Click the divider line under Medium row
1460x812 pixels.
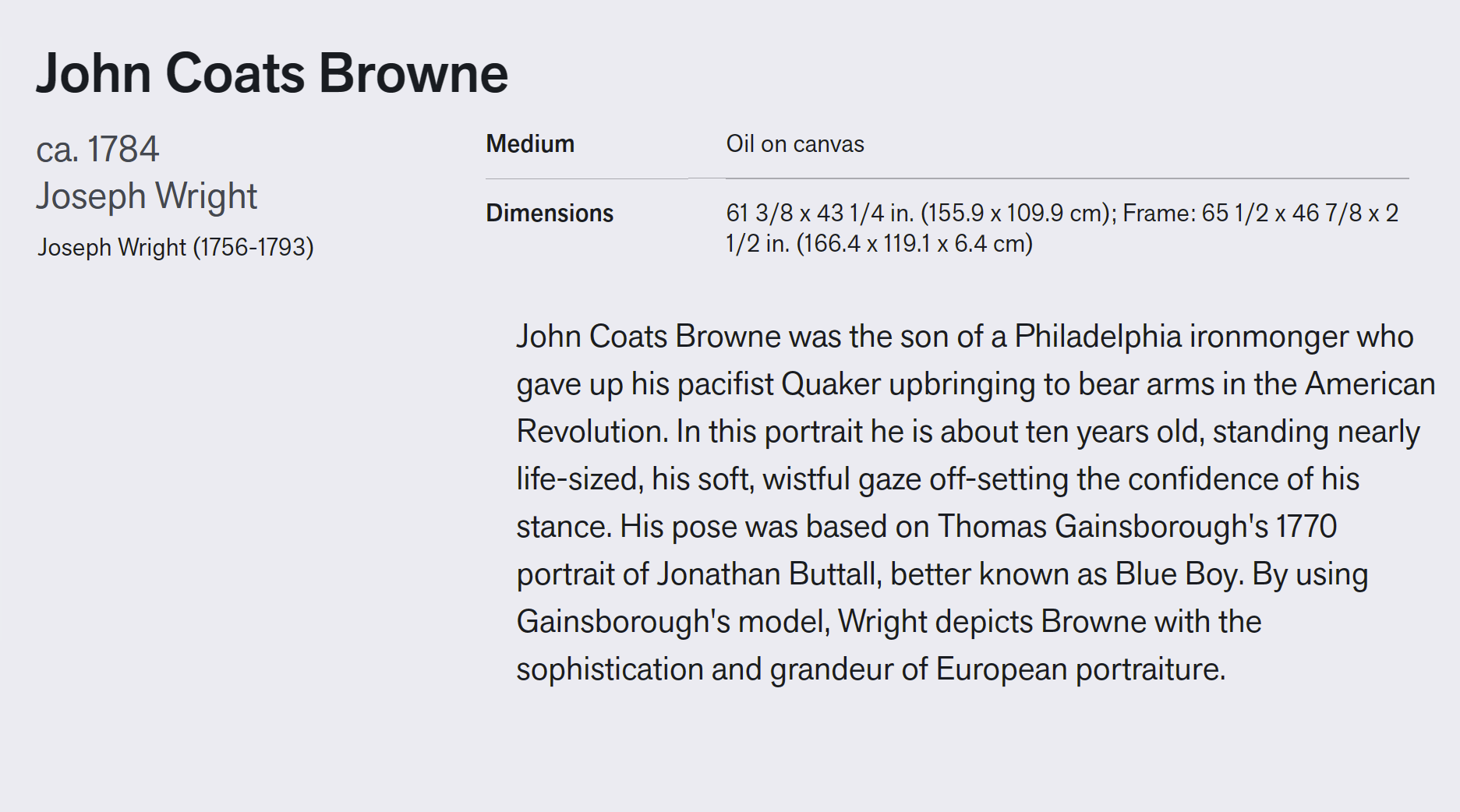[x=947, y=178]
